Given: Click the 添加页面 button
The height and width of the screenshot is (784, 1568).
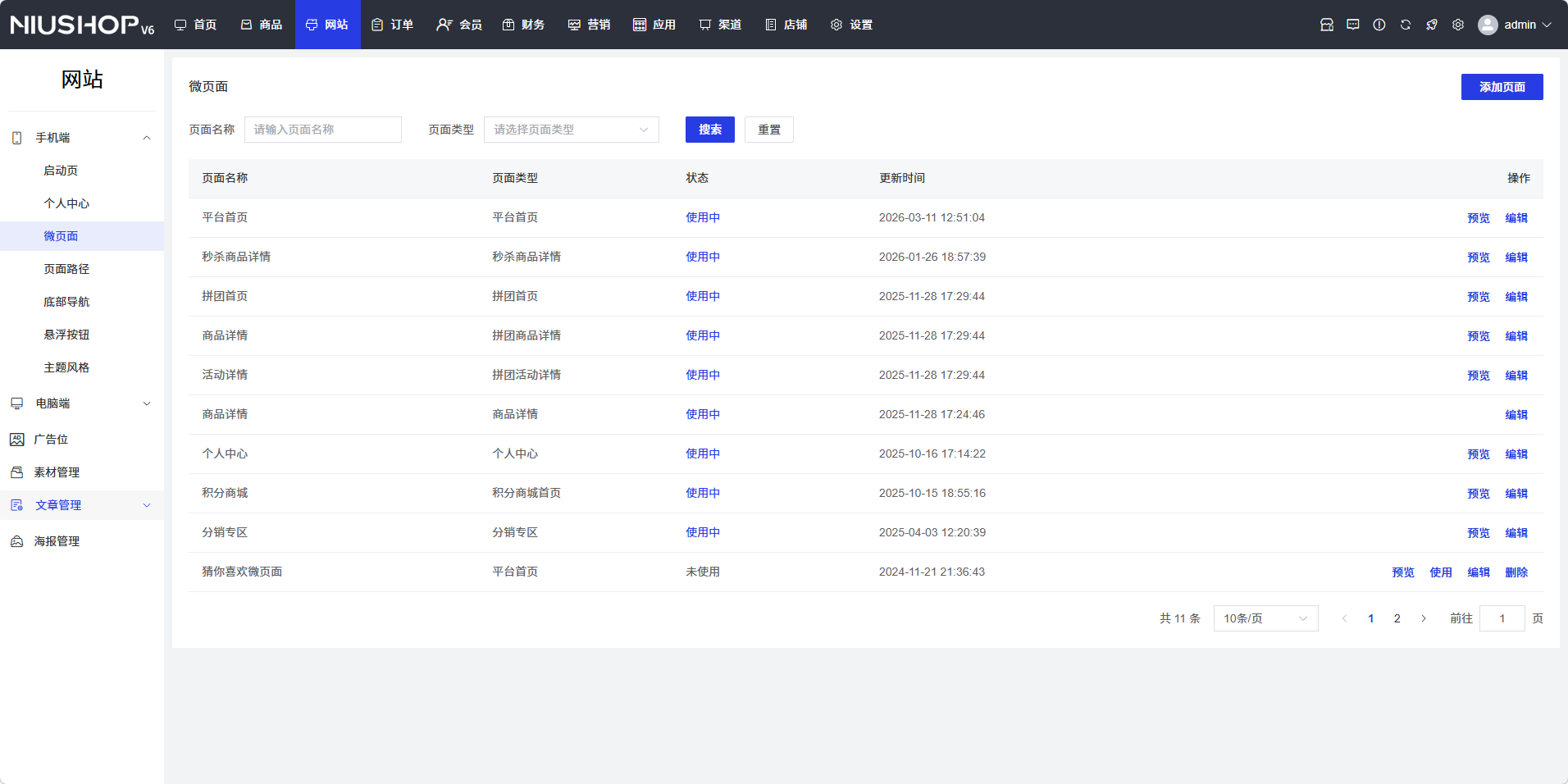Looking at the screenshot, I should [x=1501, y=87].
